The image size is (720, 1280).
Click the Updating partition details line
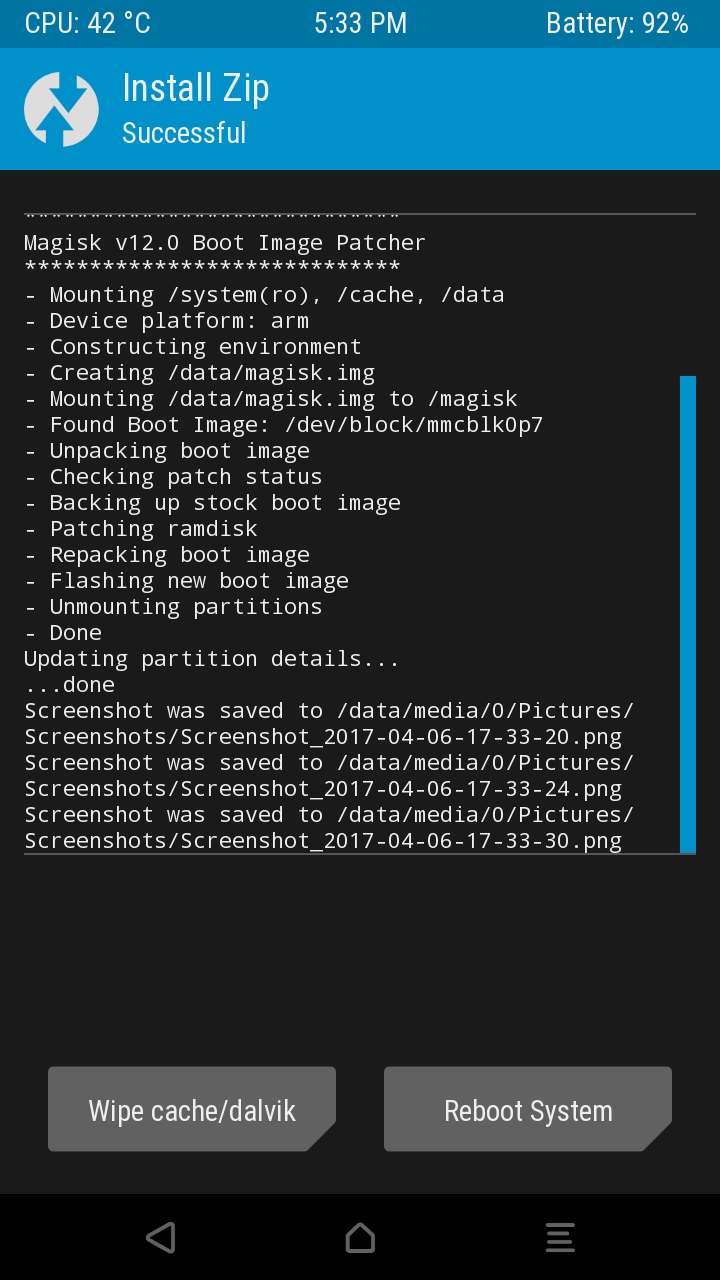pos(212,659)
